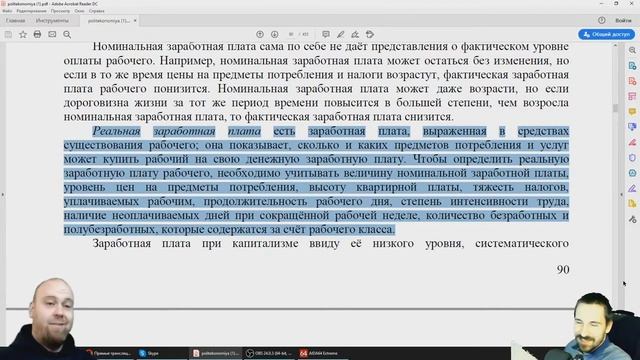640x360 pixels.
Task: Click the current page number field
Action: [291, 34]
